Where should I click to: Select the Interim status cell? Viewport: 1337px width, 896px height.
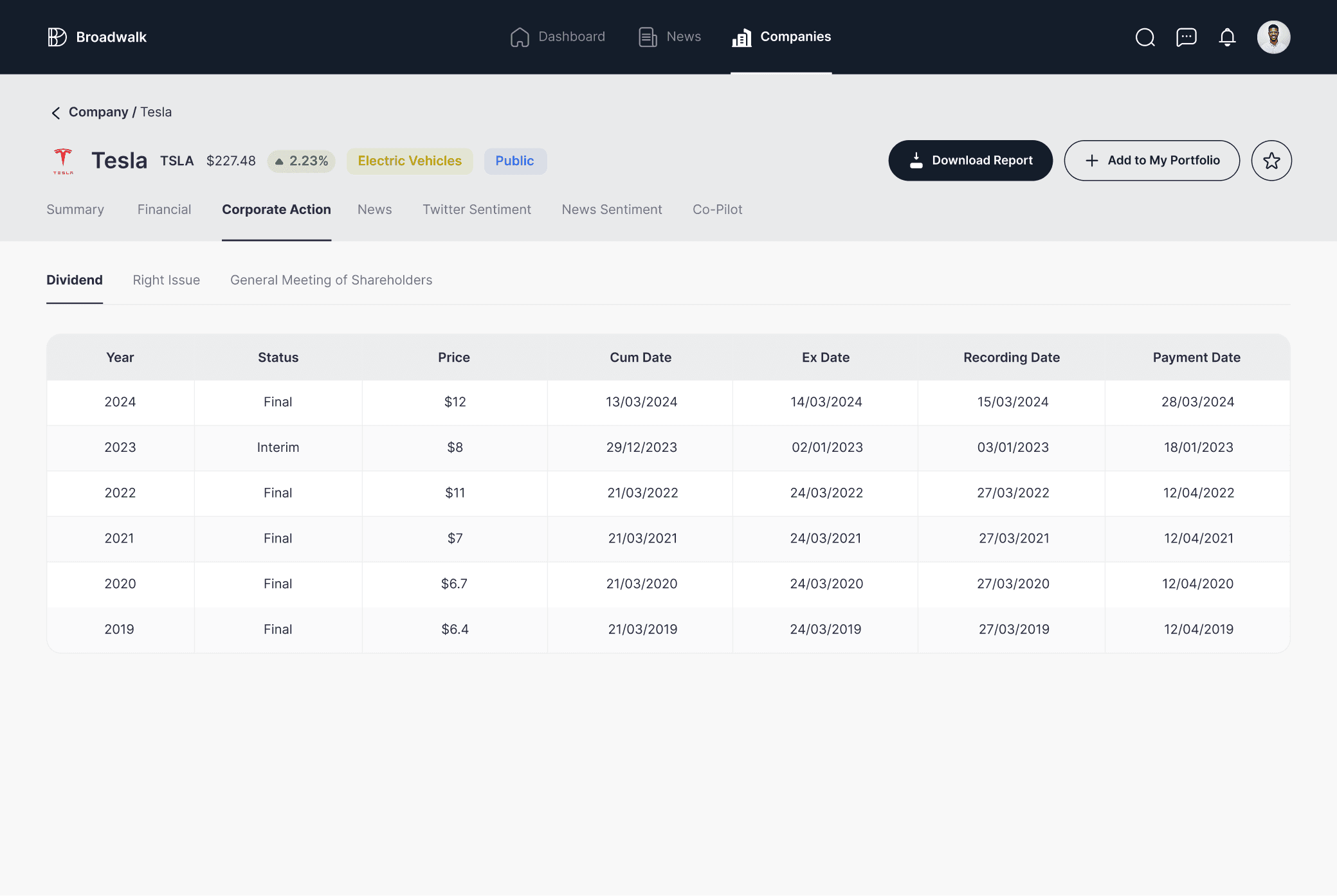pyautogui.click(x=278, y=448)
